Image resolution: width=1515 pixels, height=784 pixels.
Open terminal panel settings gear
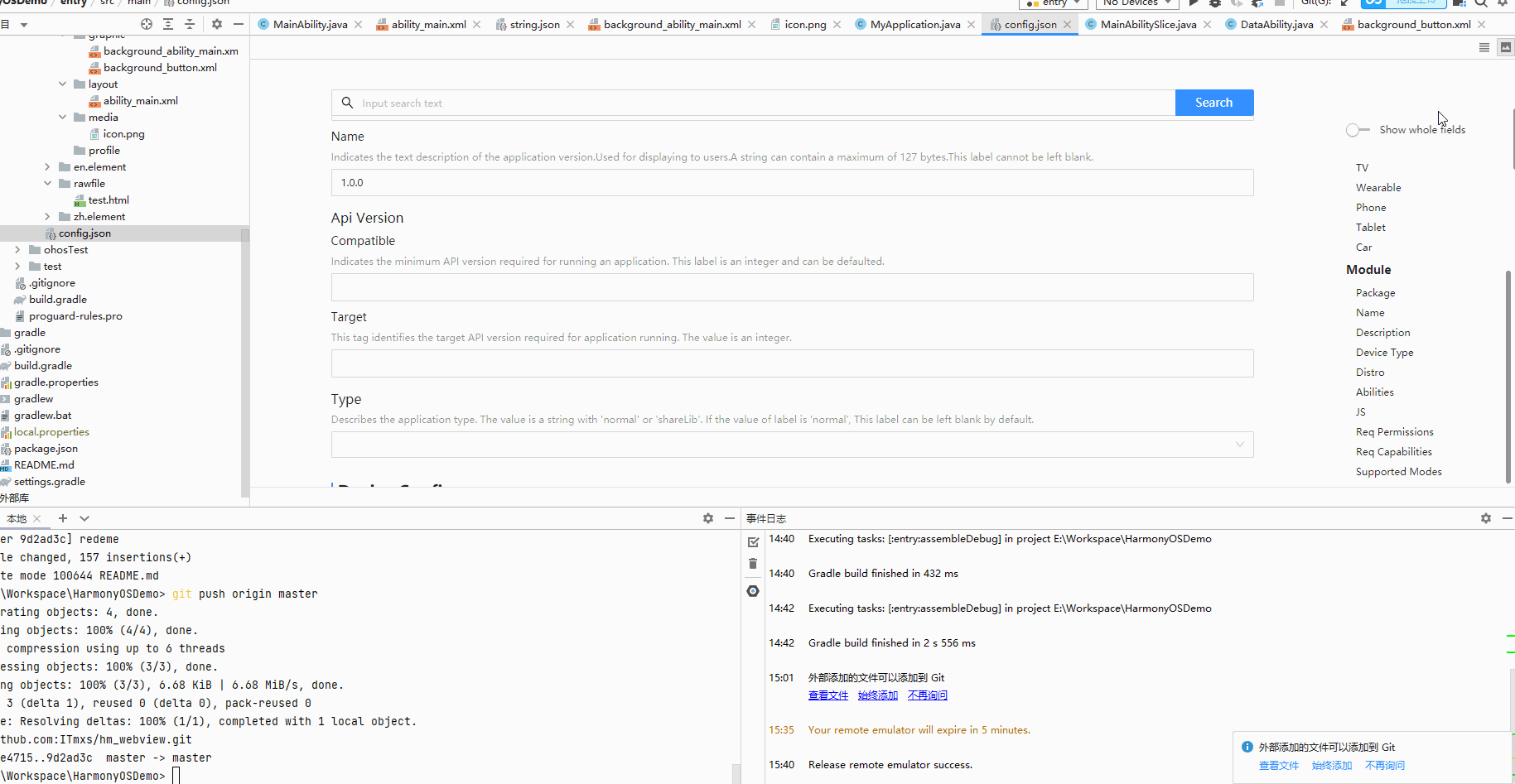[x=708, y=518]
